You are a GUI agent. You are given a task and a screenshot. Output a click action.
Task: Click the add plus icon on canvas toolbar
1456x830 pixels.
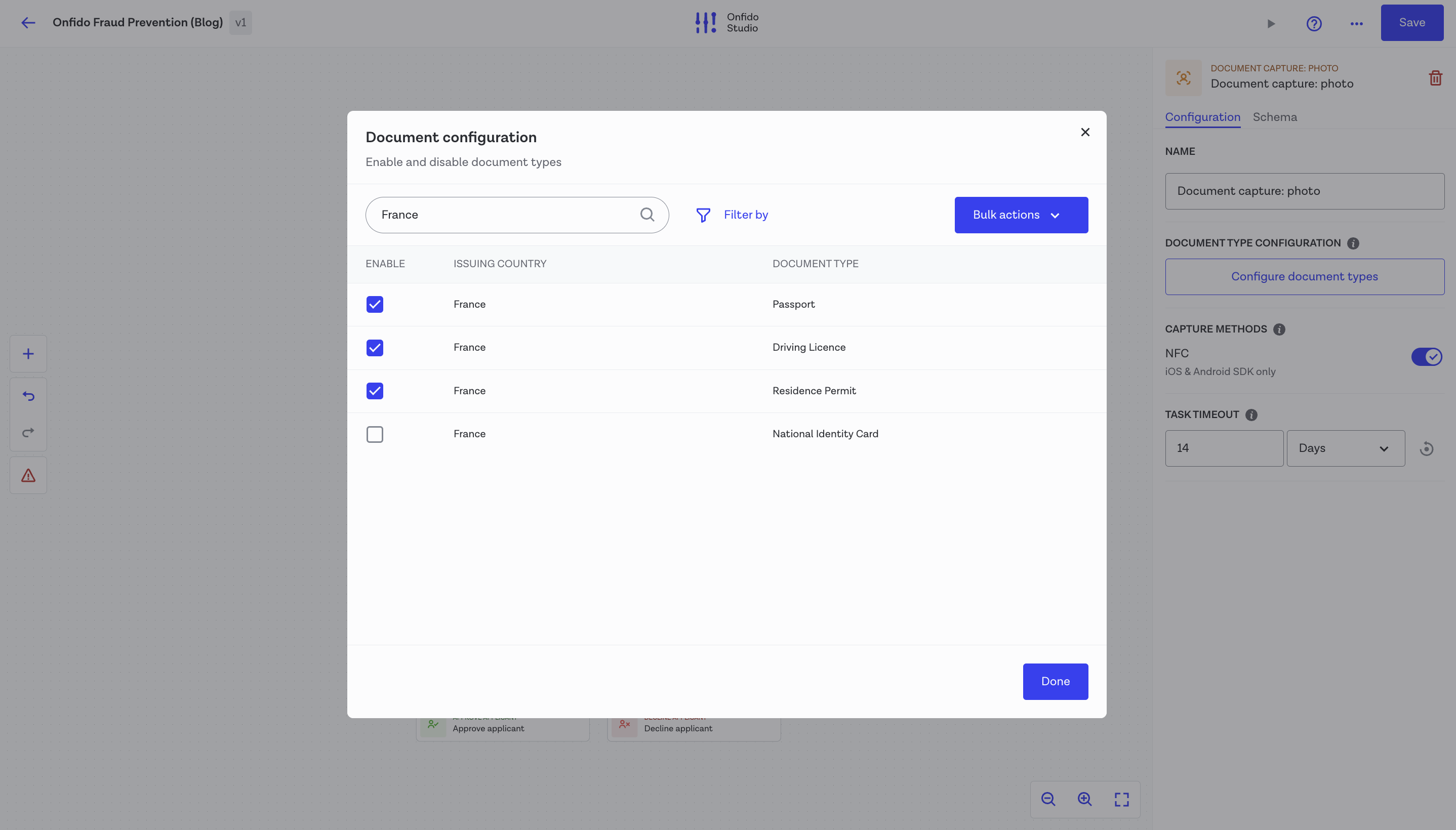point(28,354)
